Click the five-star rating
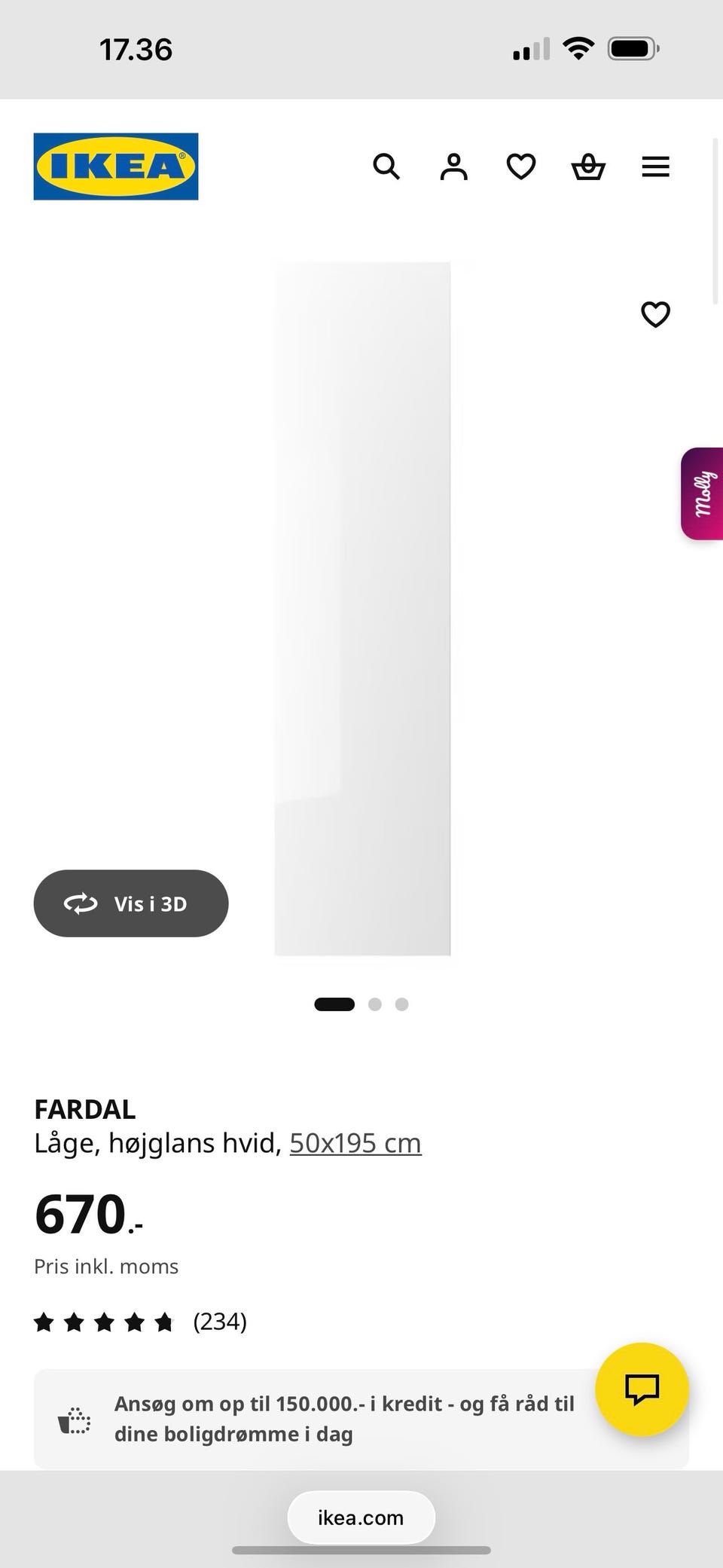Image resolution: width=723 pixels, height=1568 pixels. click(104, 1322)
